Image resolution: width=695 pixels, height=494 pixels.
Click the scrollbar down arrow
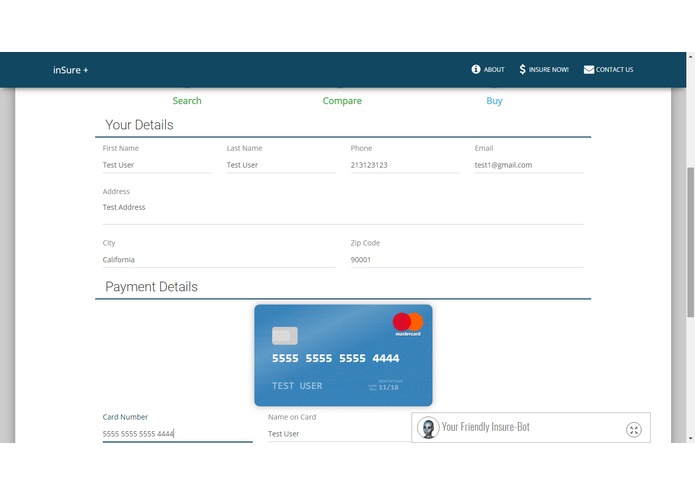tap(690, 438)
